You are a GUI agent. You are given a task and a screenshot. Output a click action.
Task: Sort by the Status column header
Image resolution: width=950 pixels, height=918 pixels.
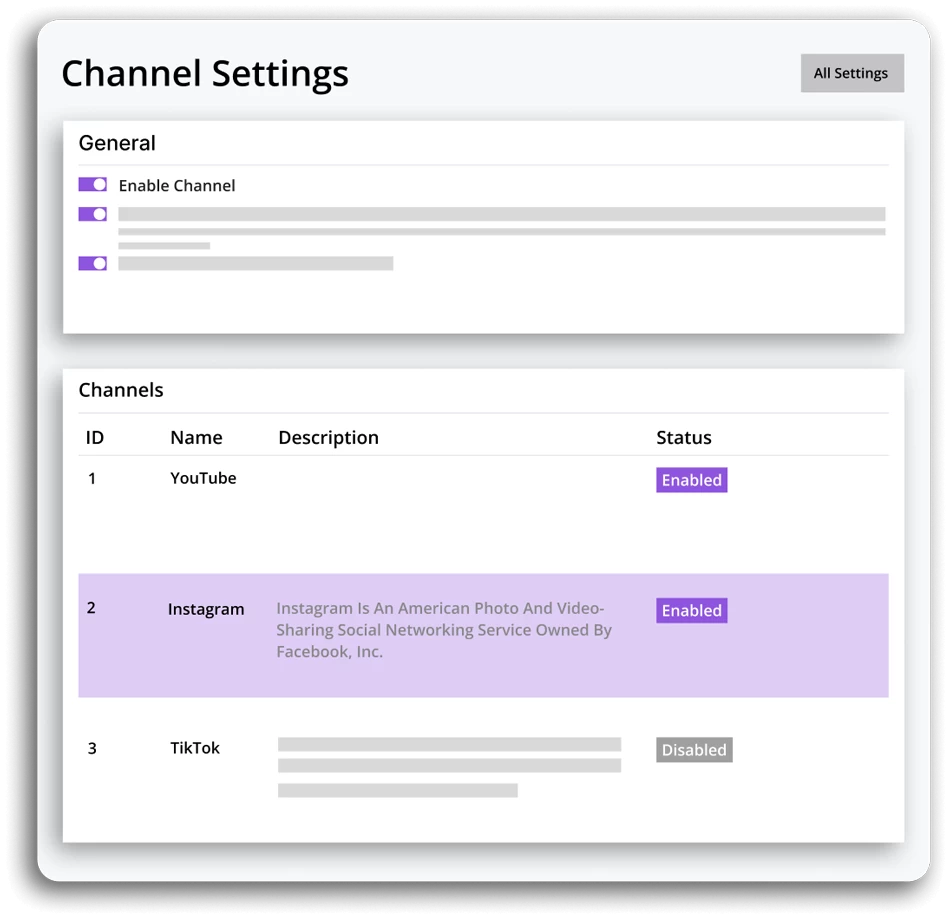pos(683,437)
